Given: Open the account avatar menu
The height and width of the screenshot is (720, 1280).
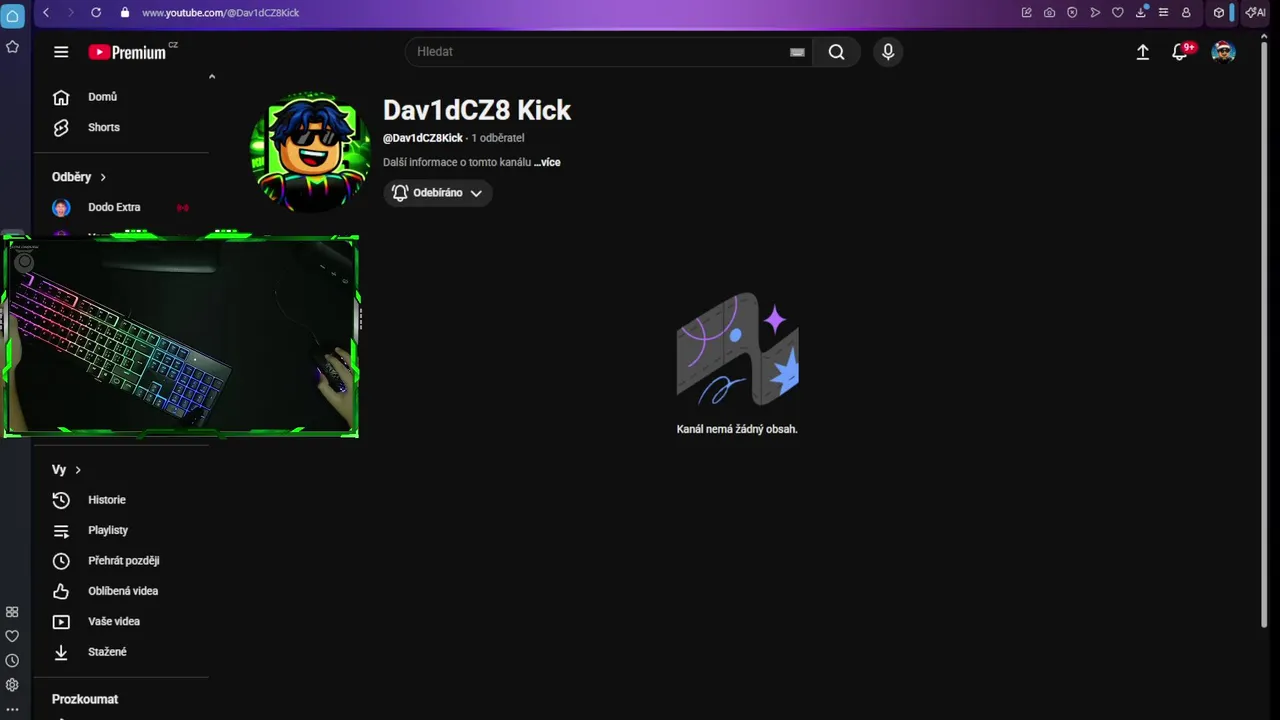Looking at the screenshot, I should click(x=1223, y=52).
